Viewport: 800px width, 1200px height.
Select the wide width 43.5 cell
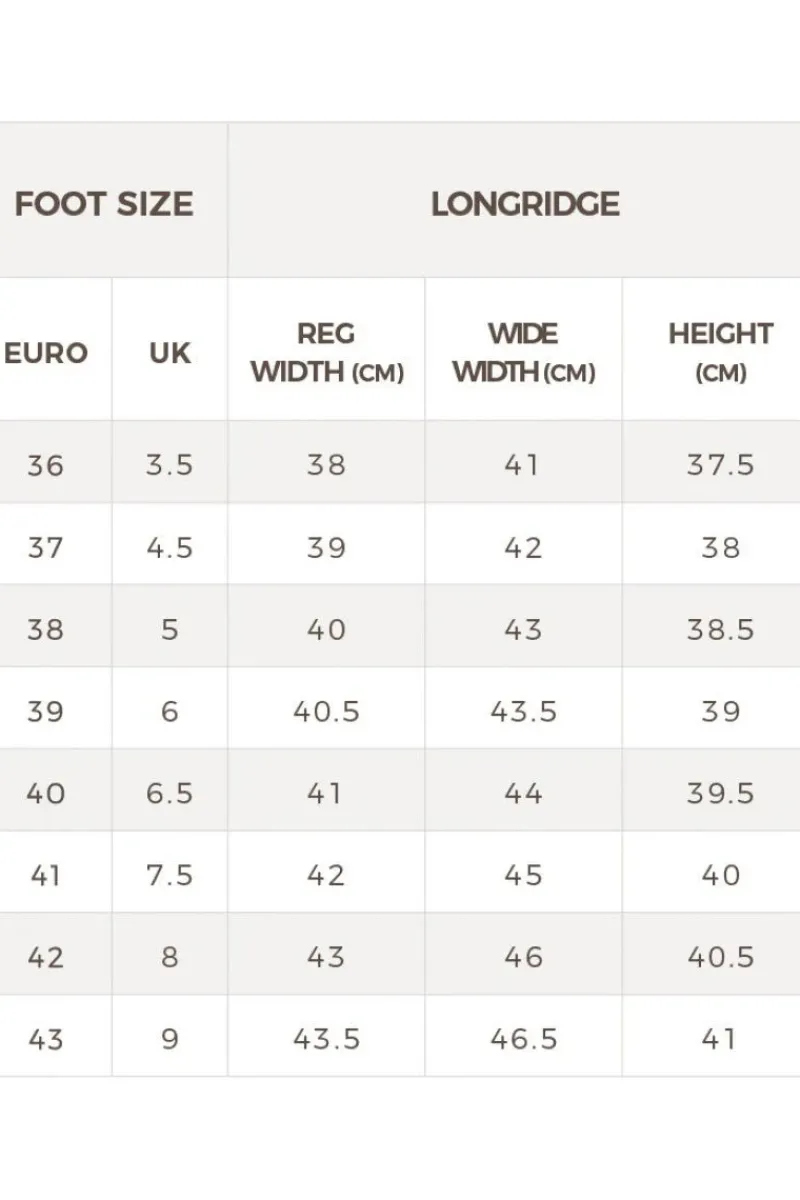(523, 711)
